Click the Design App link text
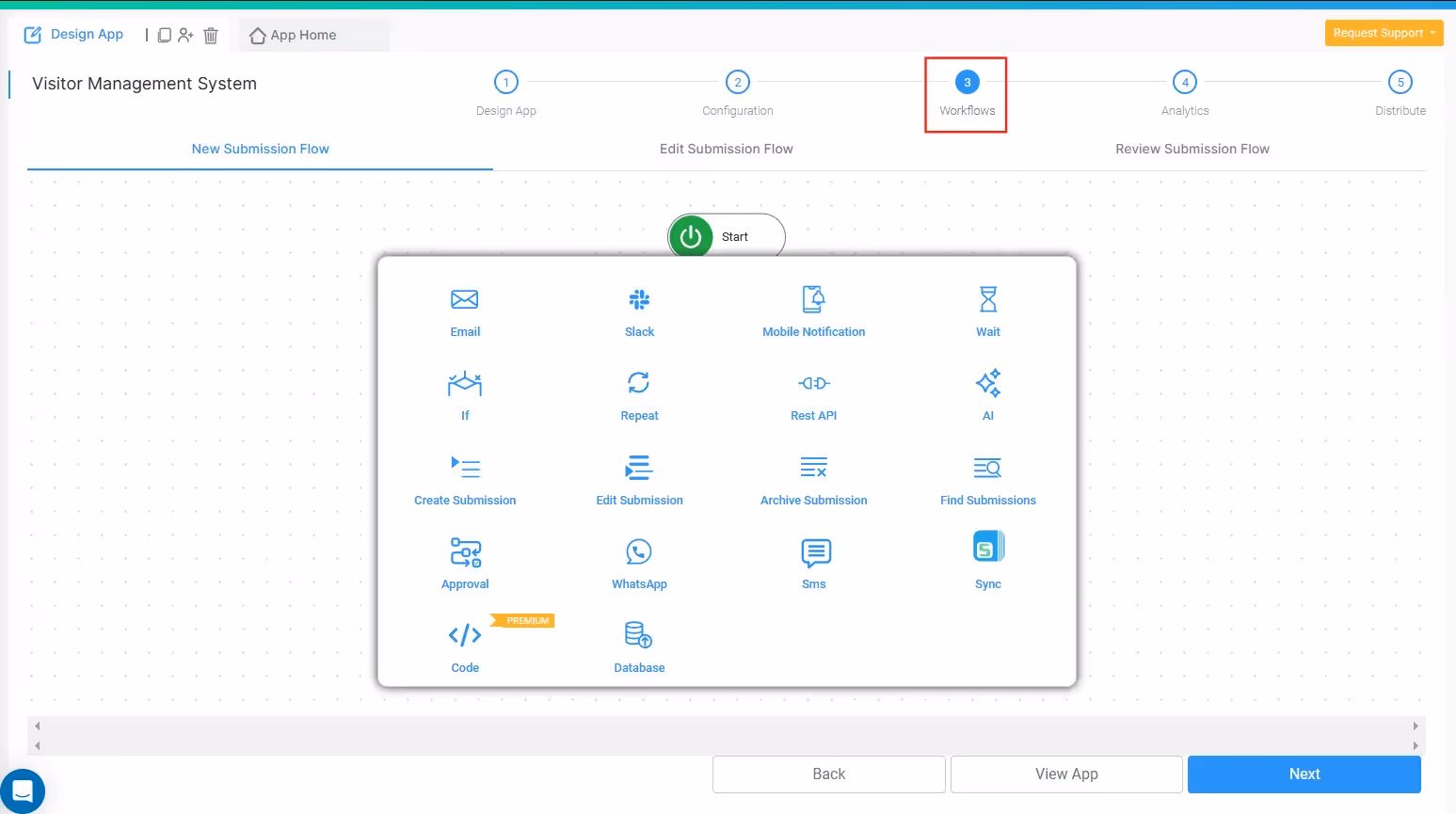1456x814 pixels. tap(87, 34)
